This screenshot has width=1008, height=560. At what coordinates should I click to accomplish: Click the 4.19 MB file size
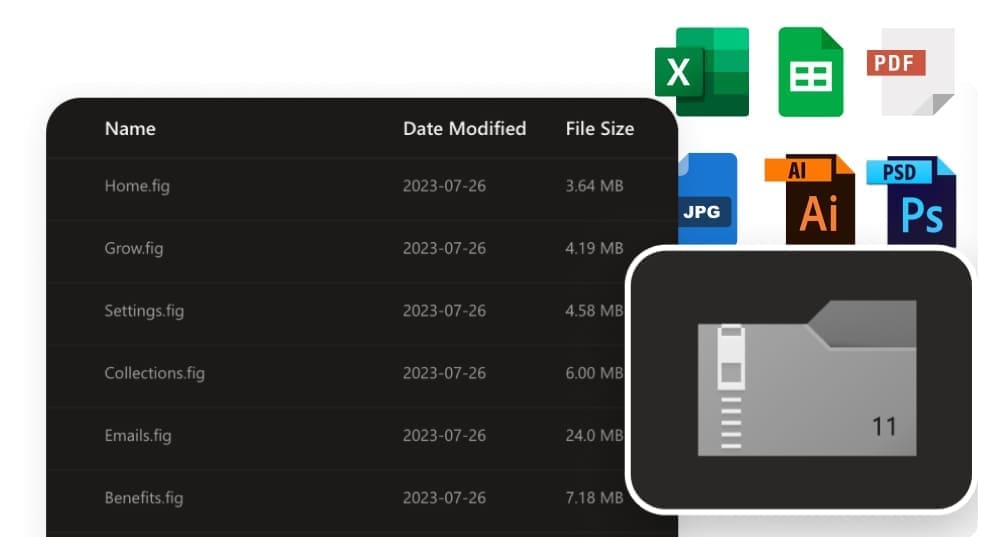point(594,249)
